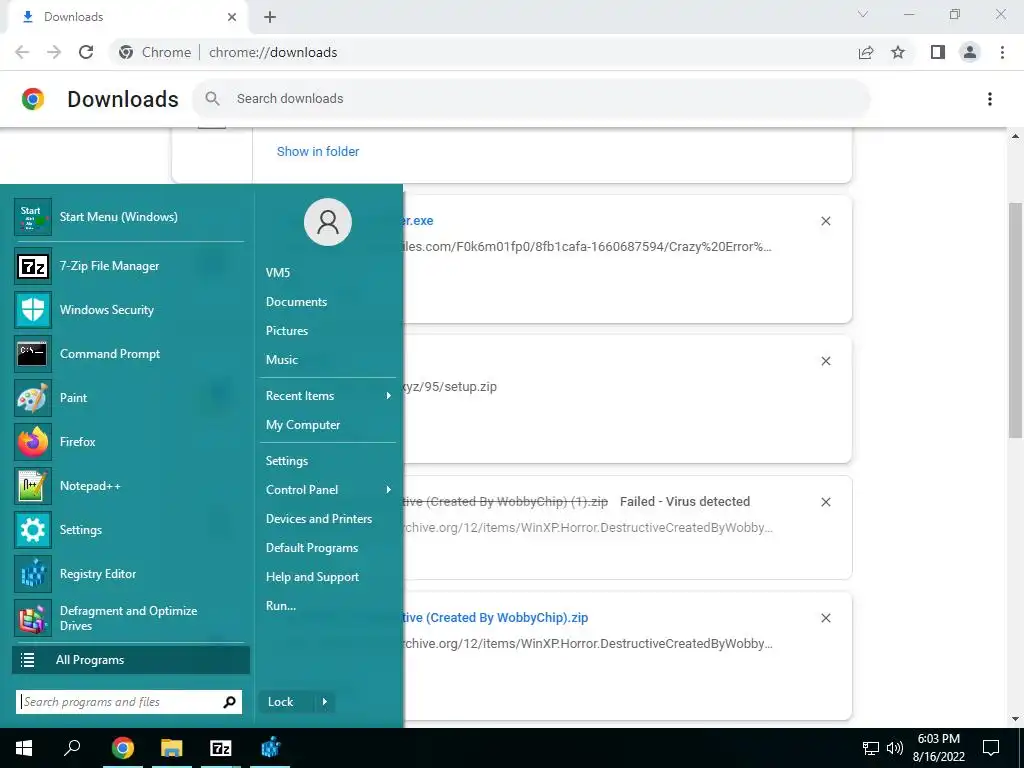
Task: Click the downloads page vertical scrollbar
Action: point(1015,320)
